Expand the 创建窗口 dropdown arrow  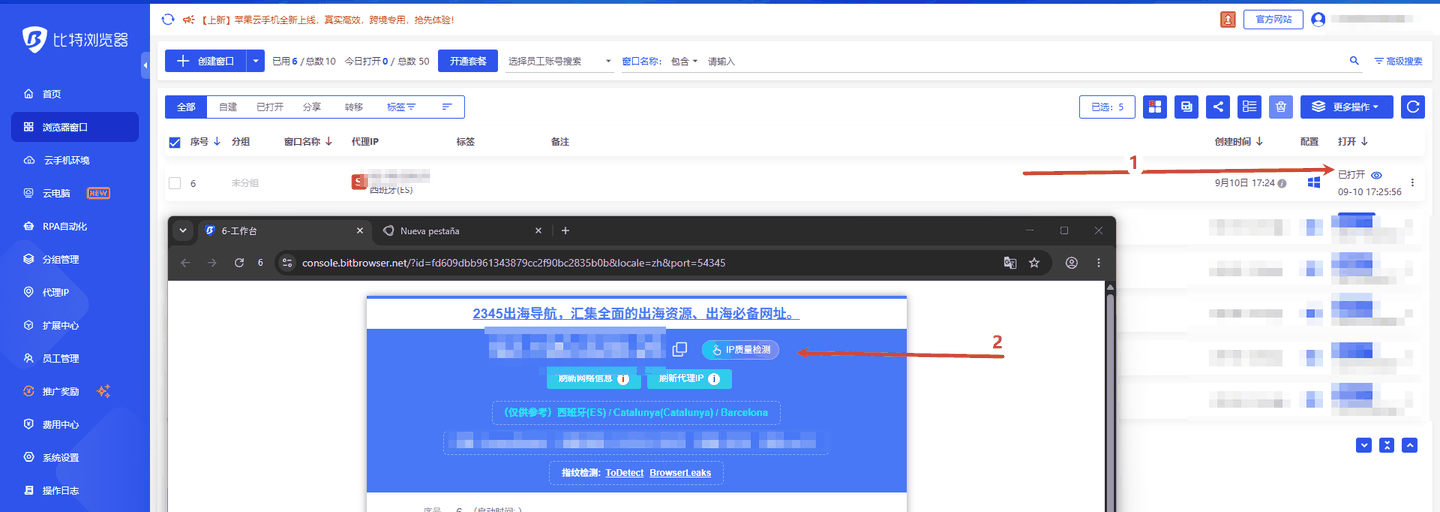click(x=255, y=61)
